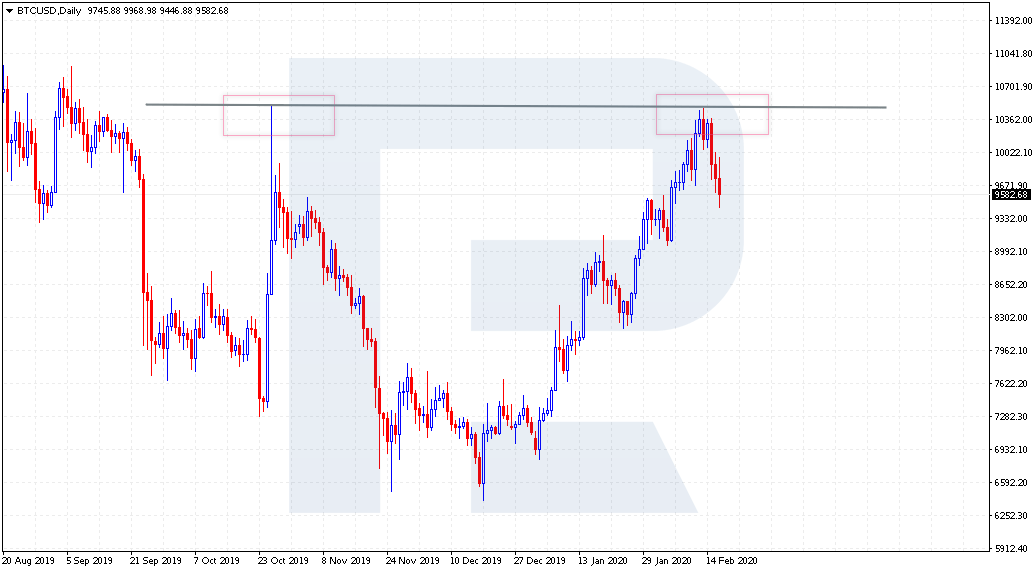The image size is (1035, 572).
Task: Click the 13 Jan 2020 date label
Action: click(x=603, y=561)
